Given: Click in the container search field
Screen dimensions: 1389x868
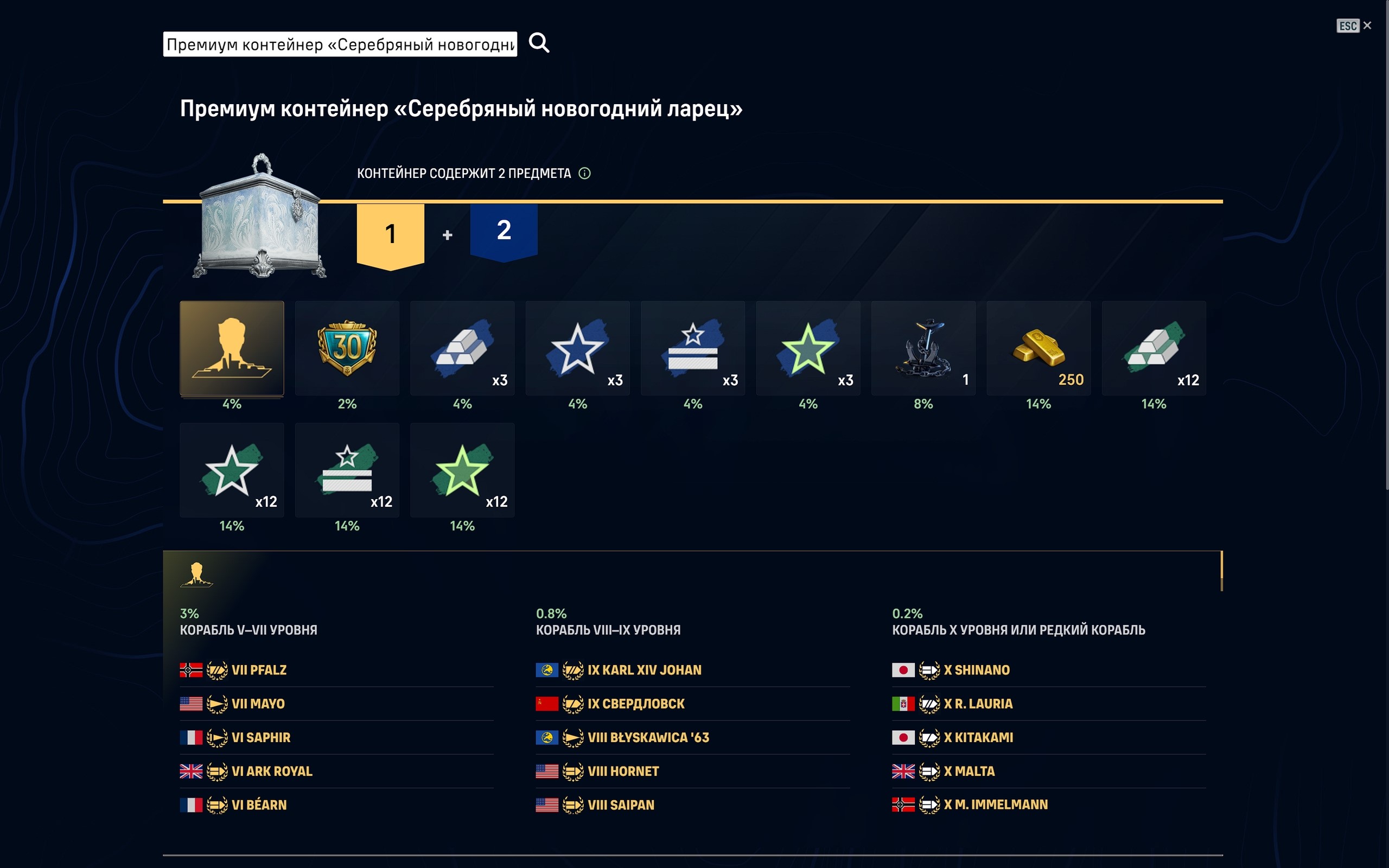Looking at the screenshot, I should pyautogui.click(x=340, y=44).
